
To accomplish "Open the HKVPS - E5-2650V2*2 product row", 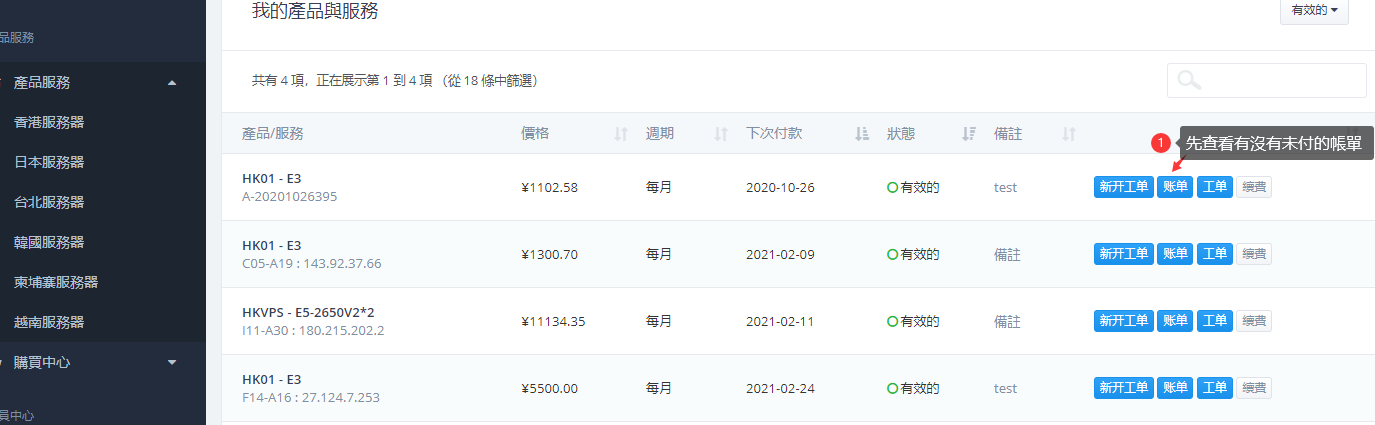I will coord(308,313).
